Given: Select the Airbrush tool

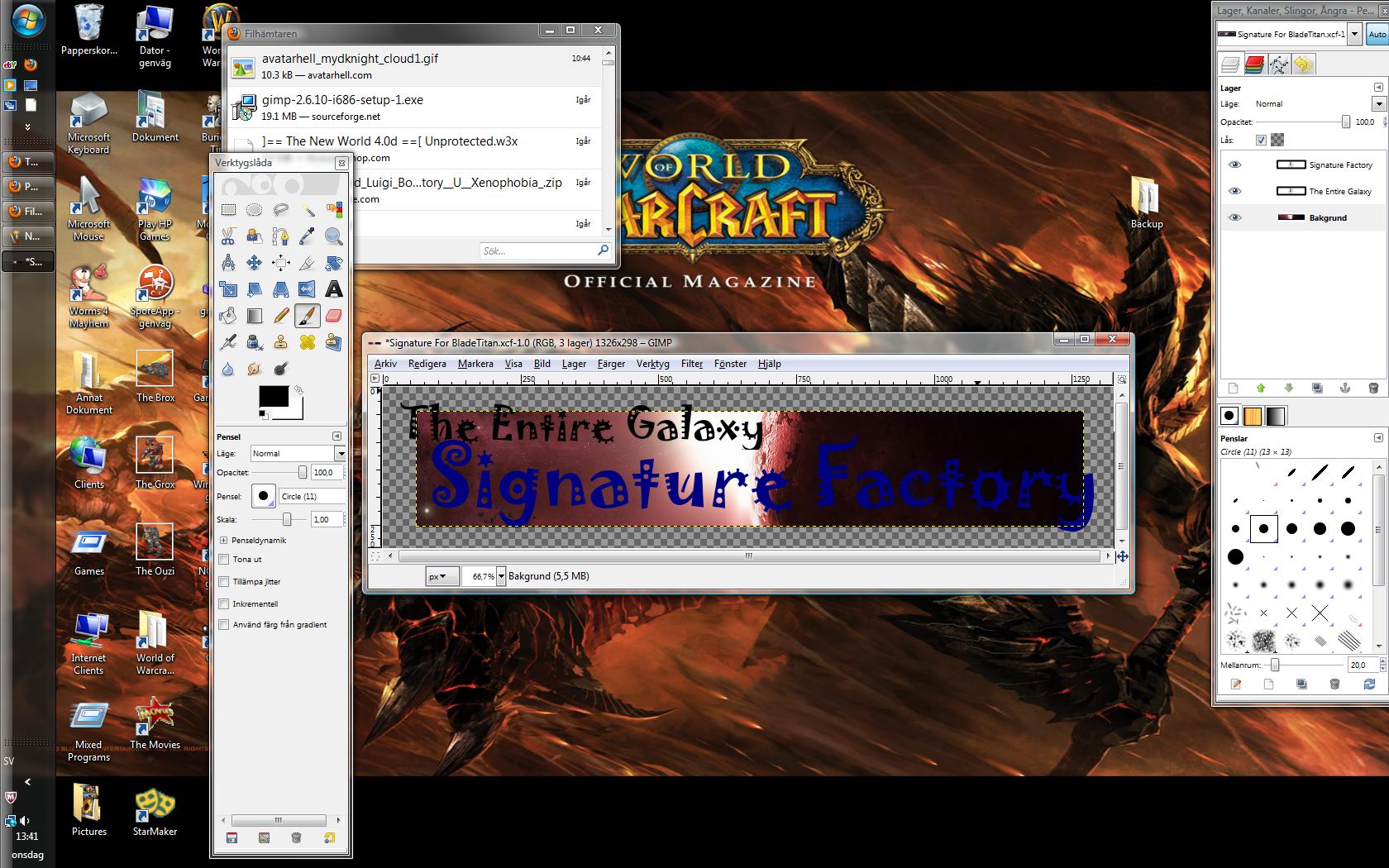Looking at the screenshot, I should click(x=228, y=342).
